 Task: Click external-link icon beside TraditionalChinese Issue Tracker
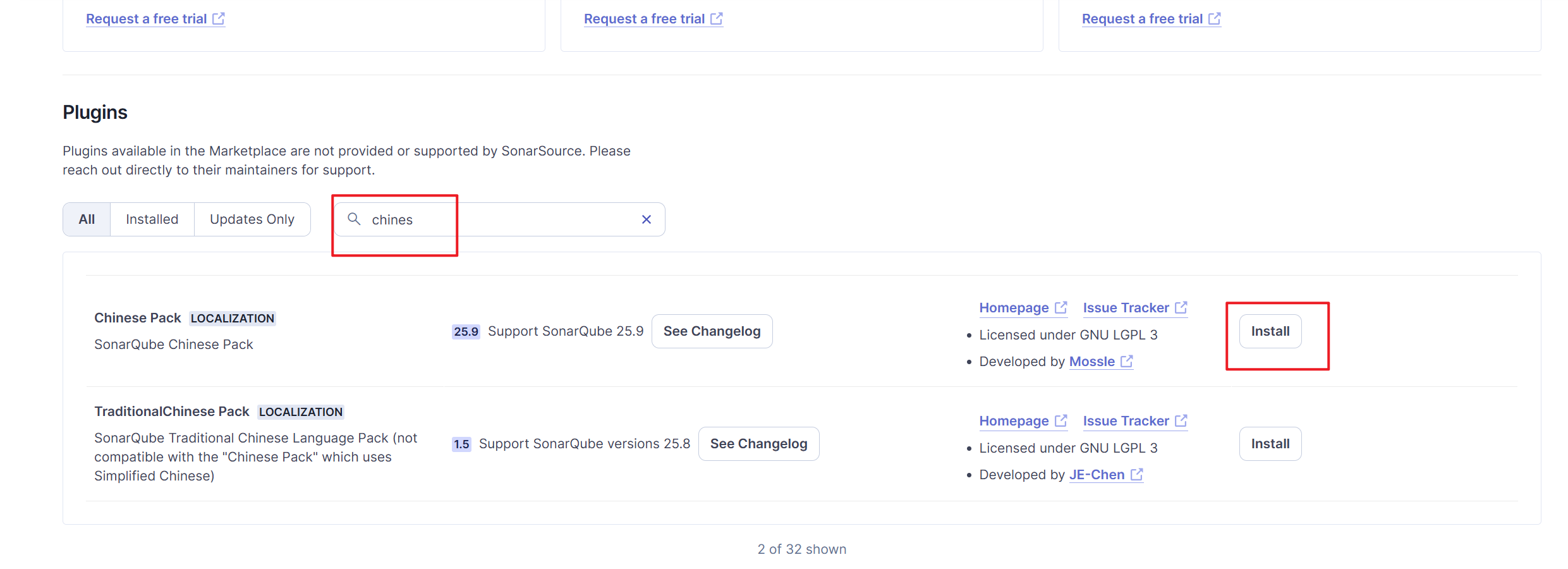[1181, 420]
